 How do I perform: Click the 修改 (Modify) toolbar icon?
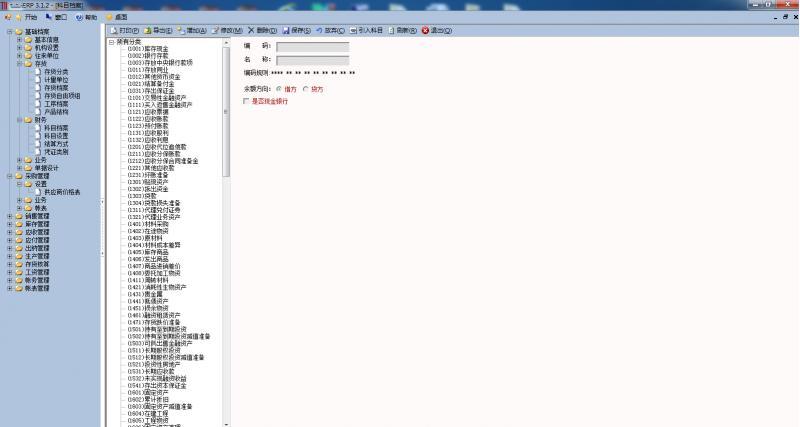pos(215,30)
